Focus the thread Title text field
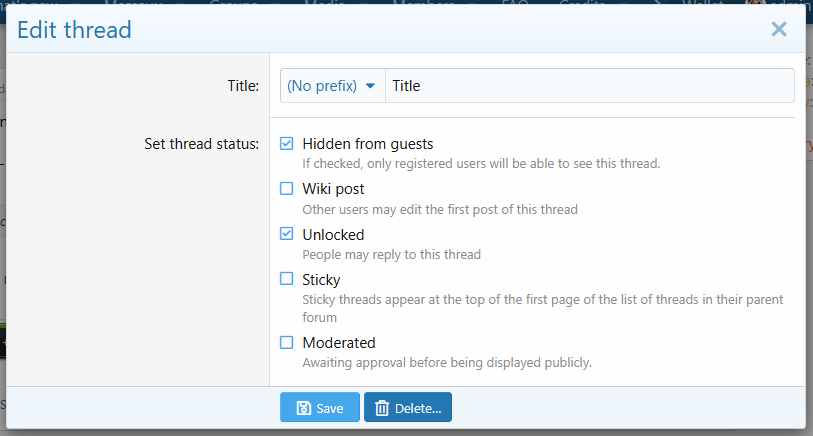Image resolution: width=813 pixels, height=436 pixels. (590, 86)
